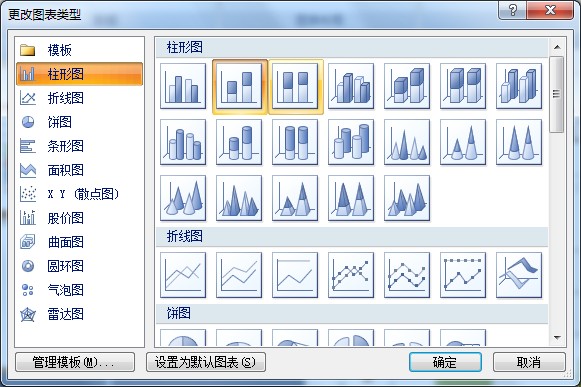Pick the 3-D 100% stacked column chart
Viewport: 581px width, 387px height.
[x=463, y=86]
